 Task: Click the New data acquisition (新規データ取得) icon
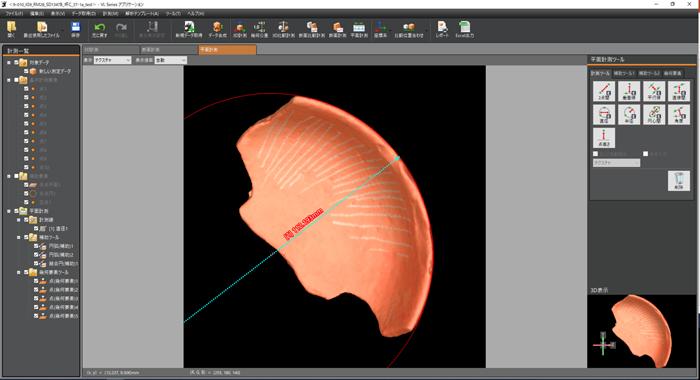189,29
